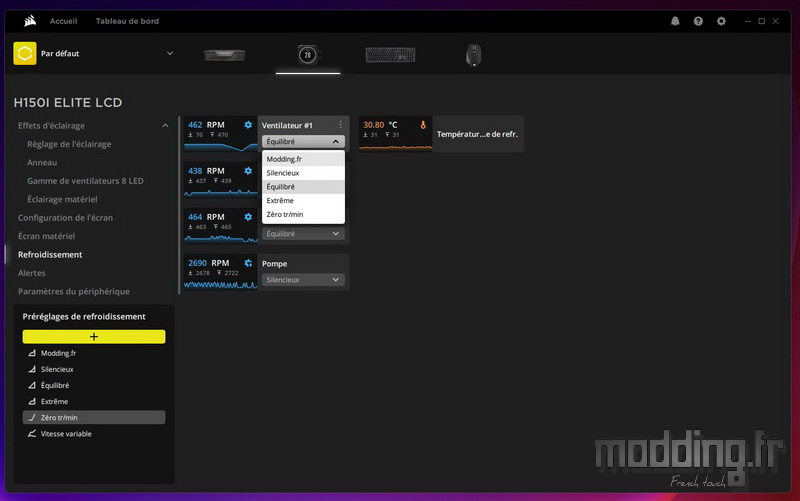Click the gear icon beside 438 RPM
The height and width of the screenshot is (501, 800).
point(248,171)
